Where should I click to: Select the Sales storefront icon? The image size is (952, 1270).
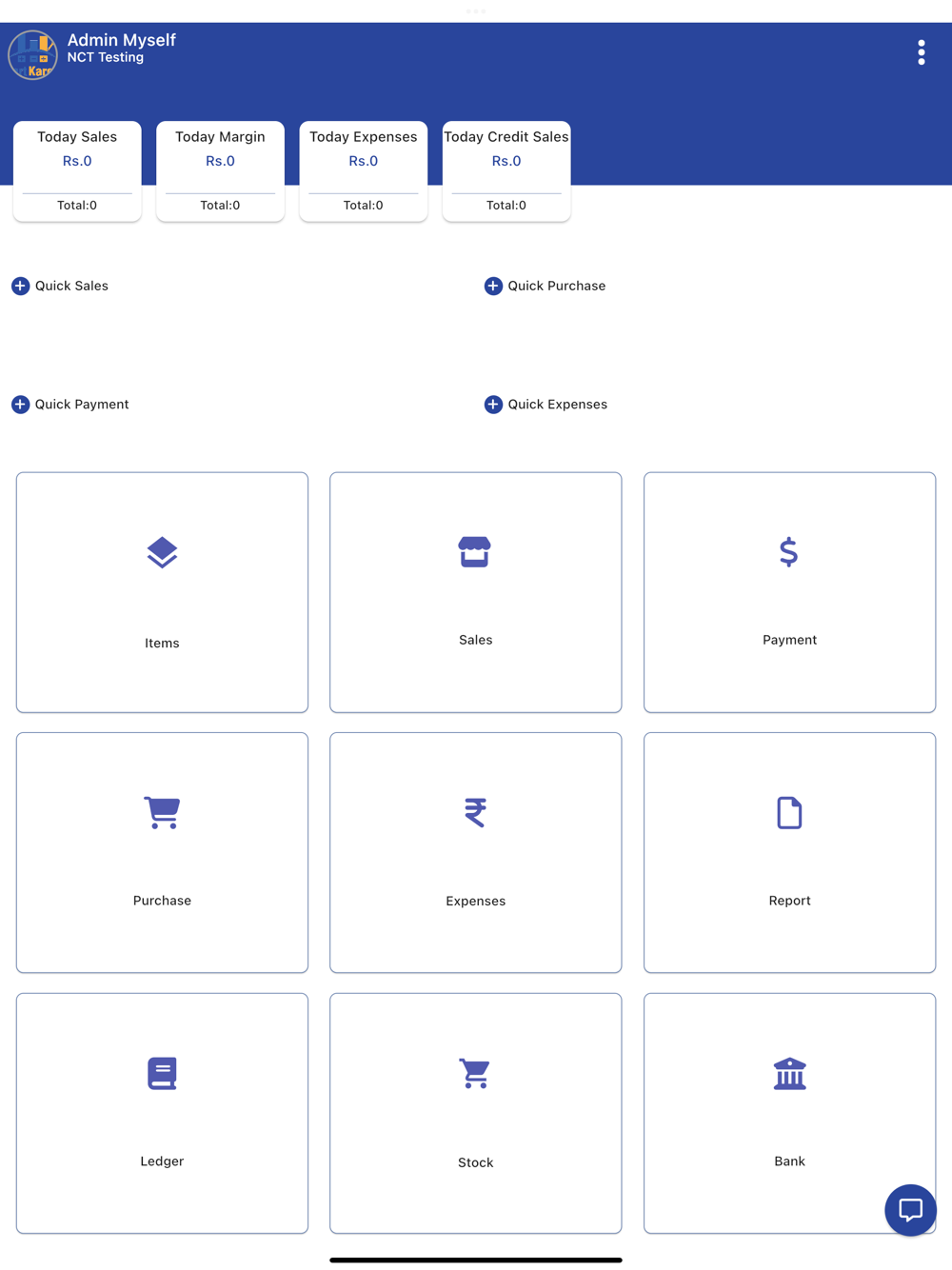[475, 551]
